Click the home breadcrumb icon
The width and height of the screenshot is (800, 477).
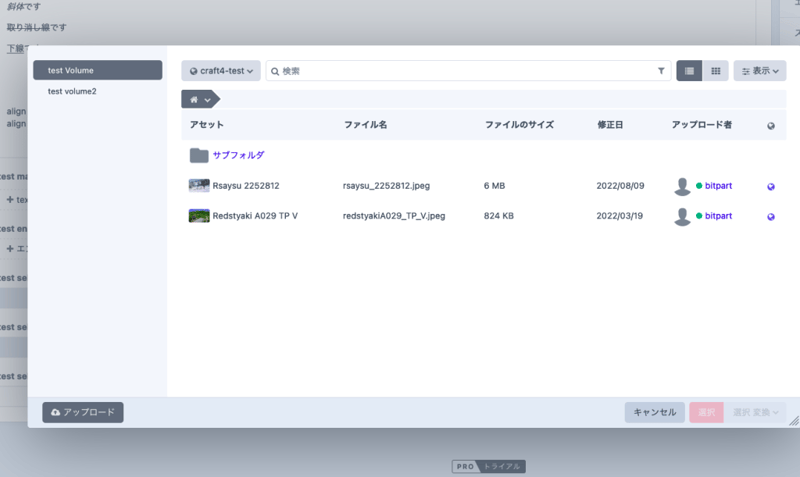[x=194, y=100]
